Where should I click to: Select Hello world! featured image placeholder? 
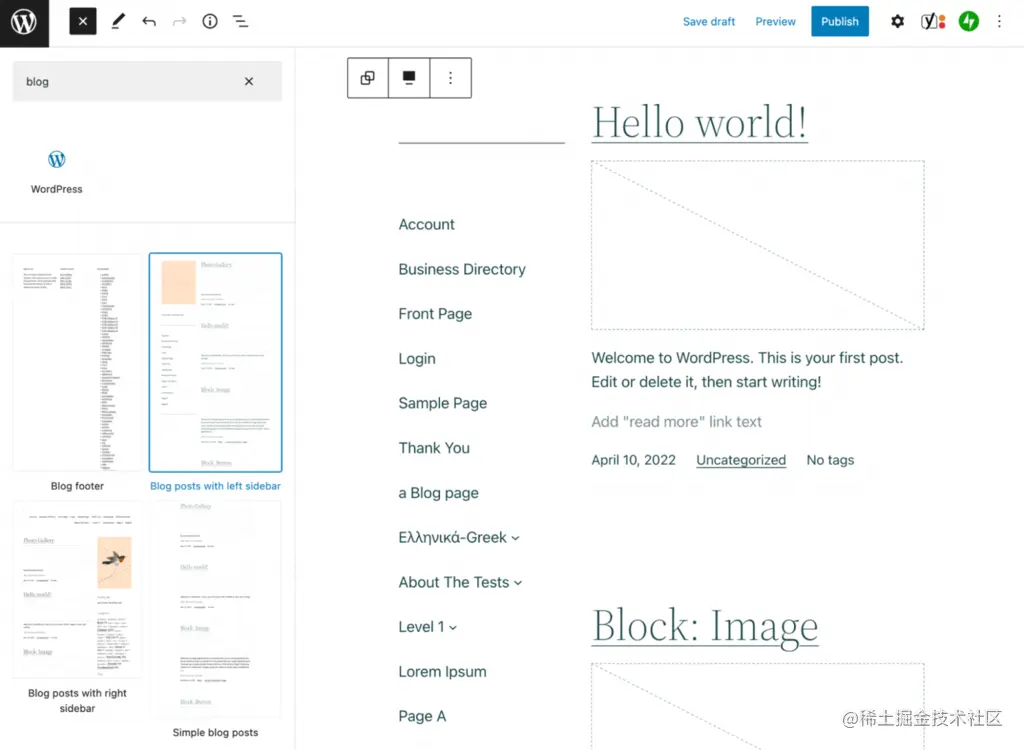[758, 245]
